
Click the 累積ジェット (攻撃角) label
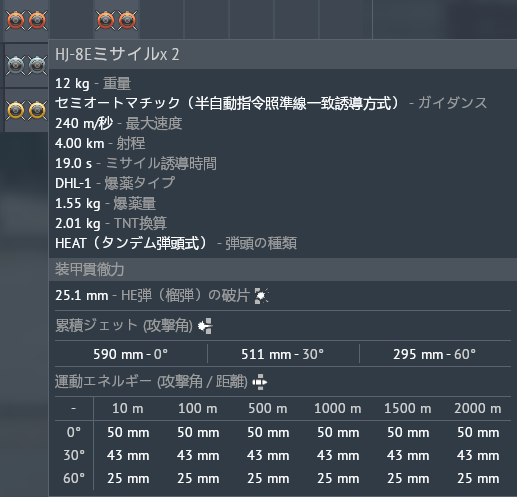tap(124, 326)
